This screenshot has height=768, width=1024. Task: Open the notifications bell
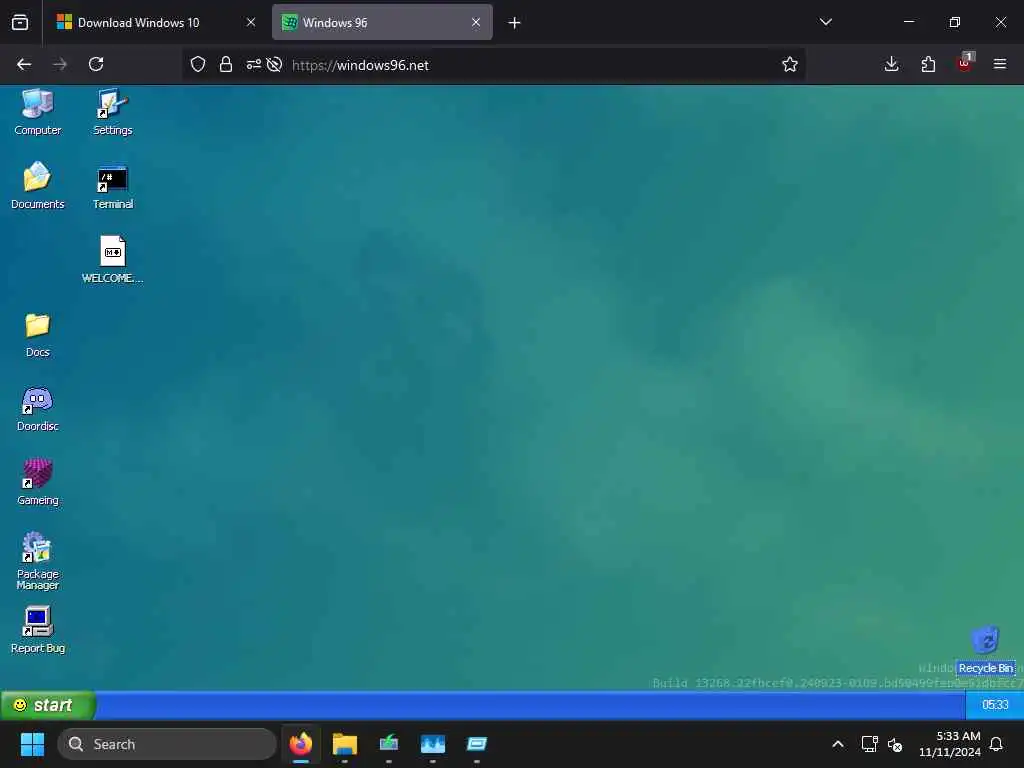[x=996, y=744]
